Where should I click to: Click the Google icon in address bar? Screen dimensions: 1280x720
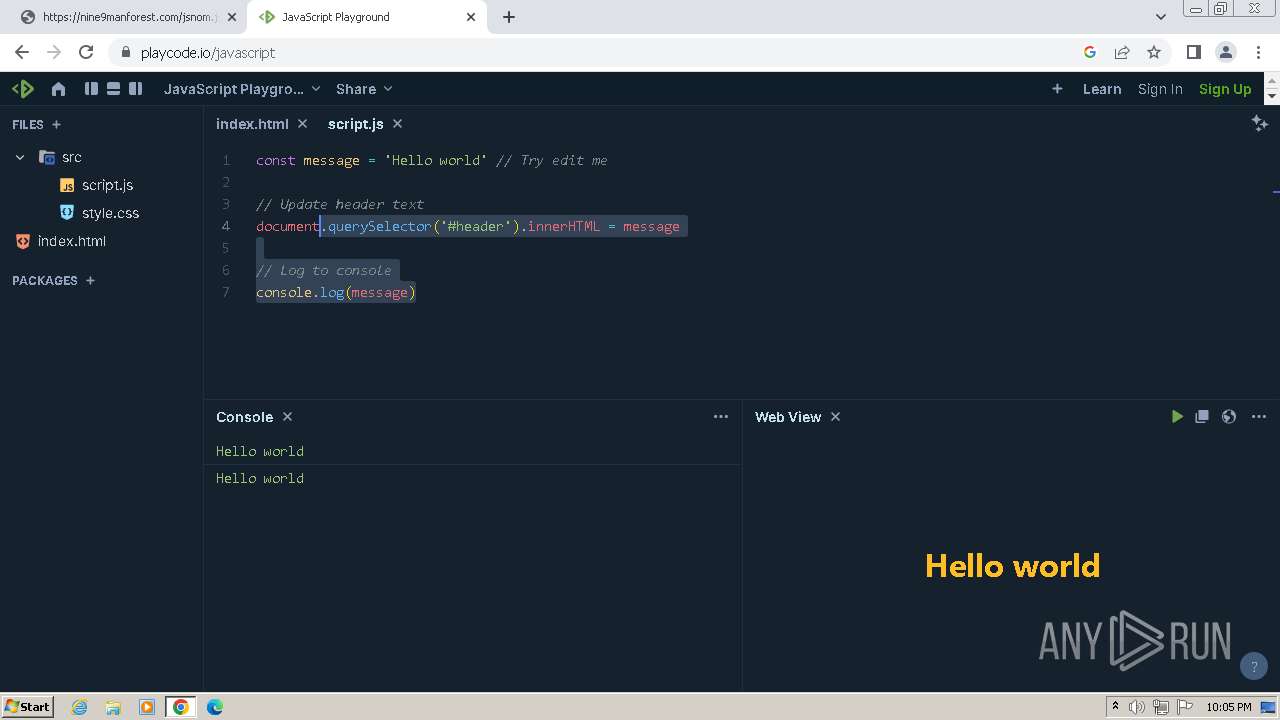1090,52
